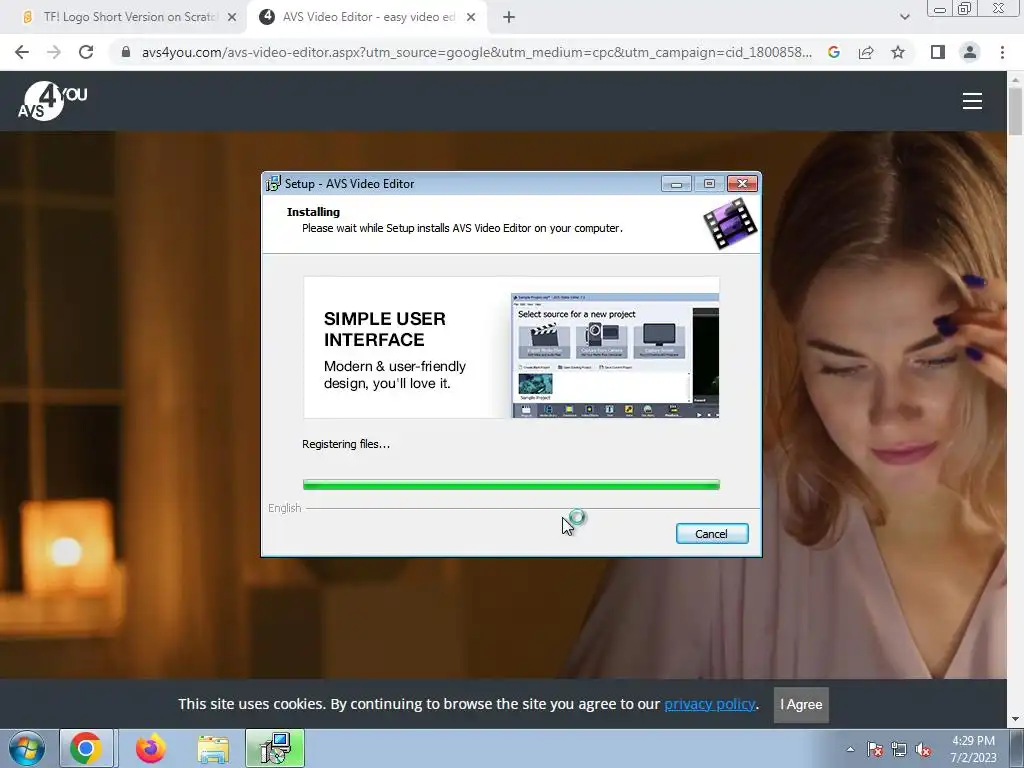Open the taskbar clock showing 4:29 PM

pyautogui.click(x=973, y=749)
